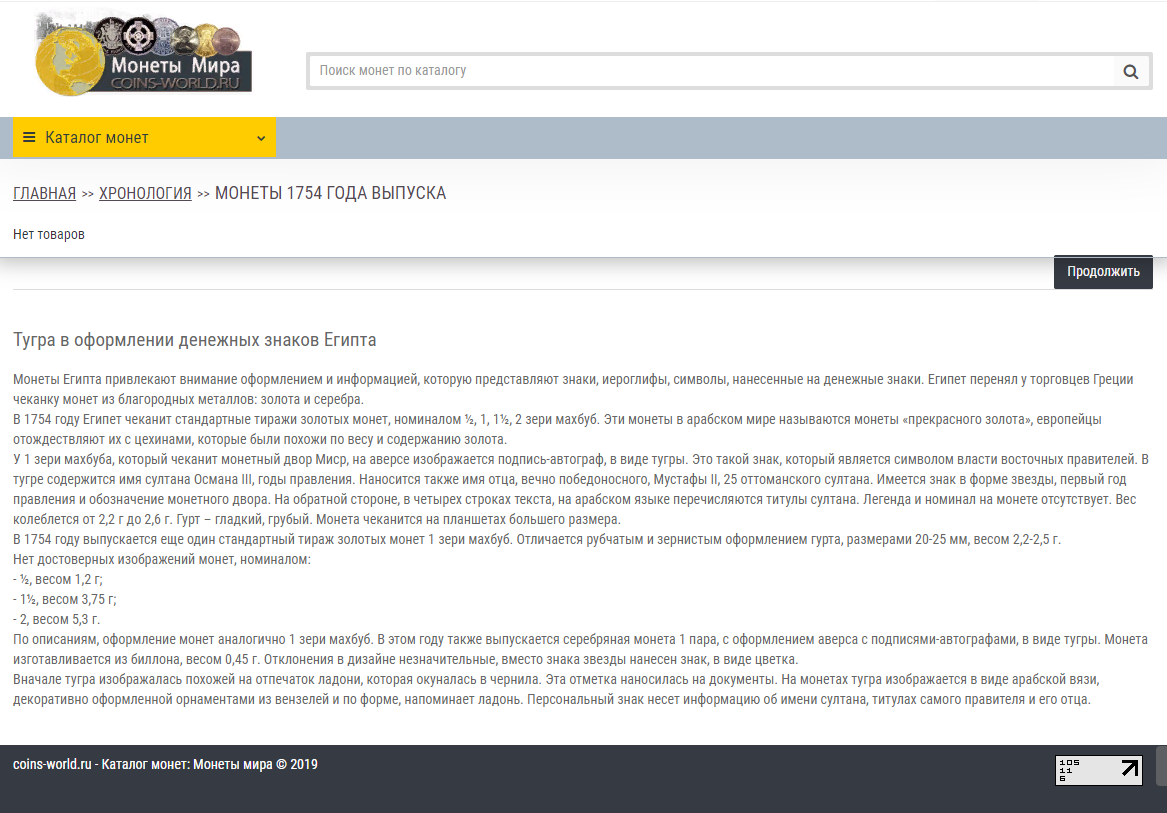
Task: Click the line "- ½, весом 1,2 г;"
Action: (x=58, y=578)
